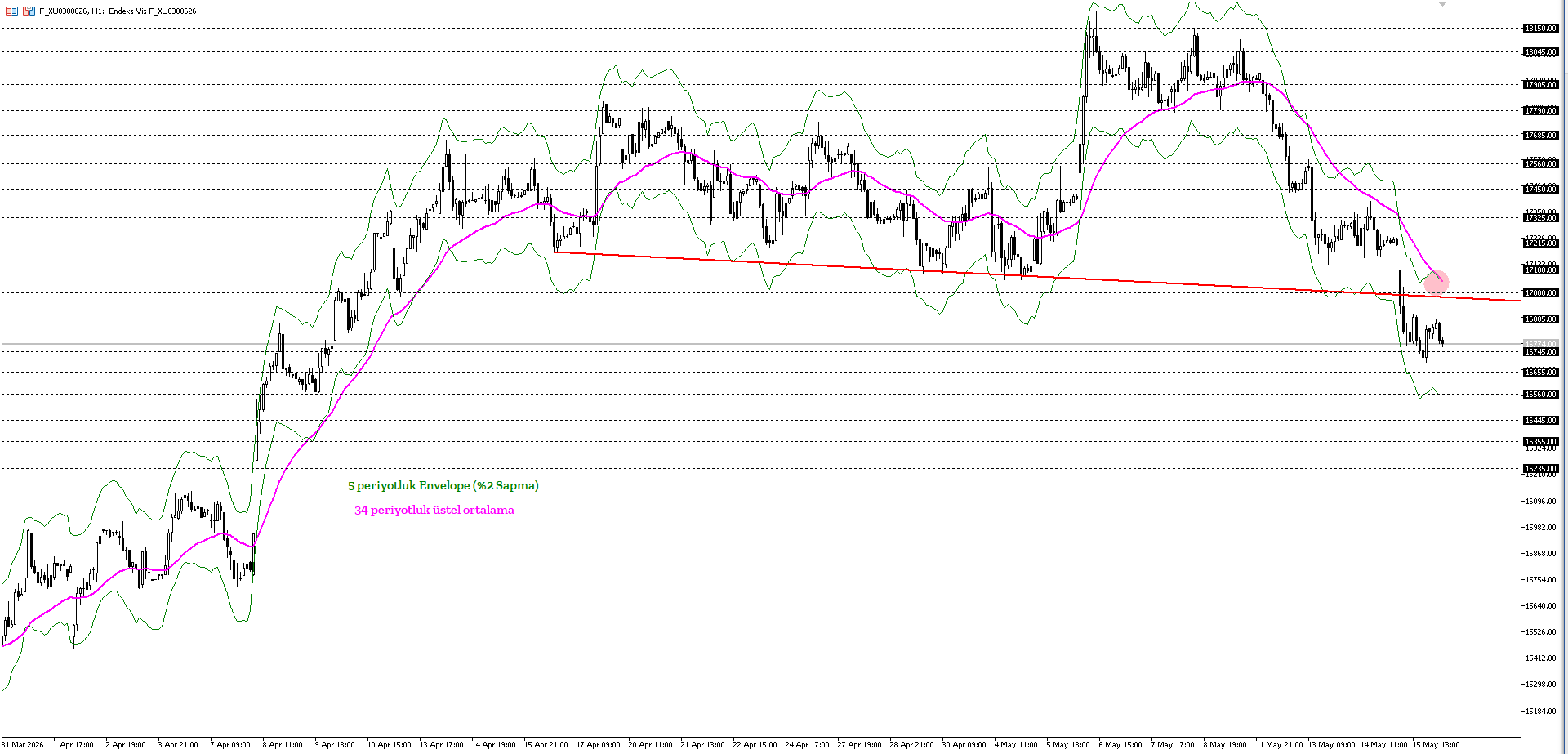Viewport: 1568px width, 754px height.
Task: Click the 17560.00 price level label
Action: (1541, 164)
